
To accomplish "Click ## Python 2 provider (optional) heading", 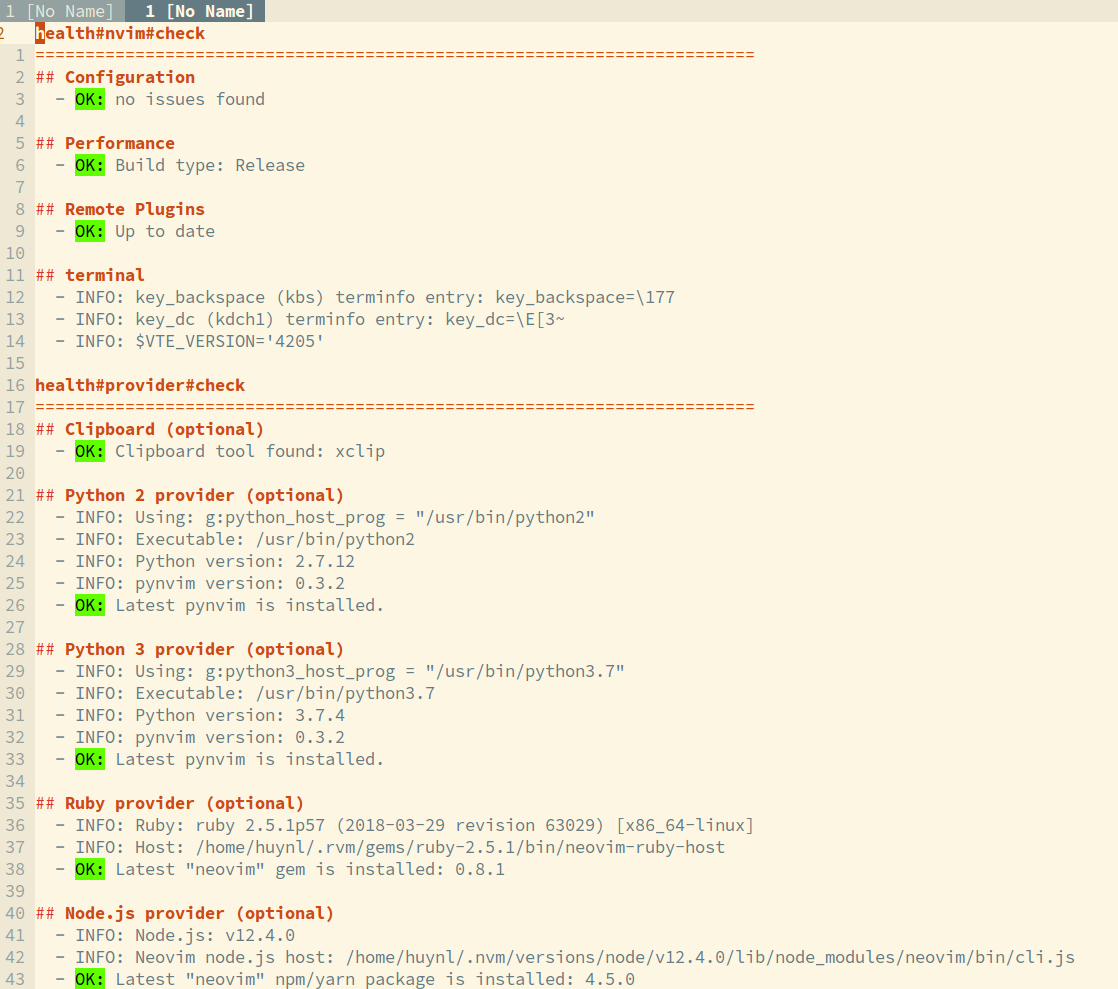I will click(x=190, y=495).
